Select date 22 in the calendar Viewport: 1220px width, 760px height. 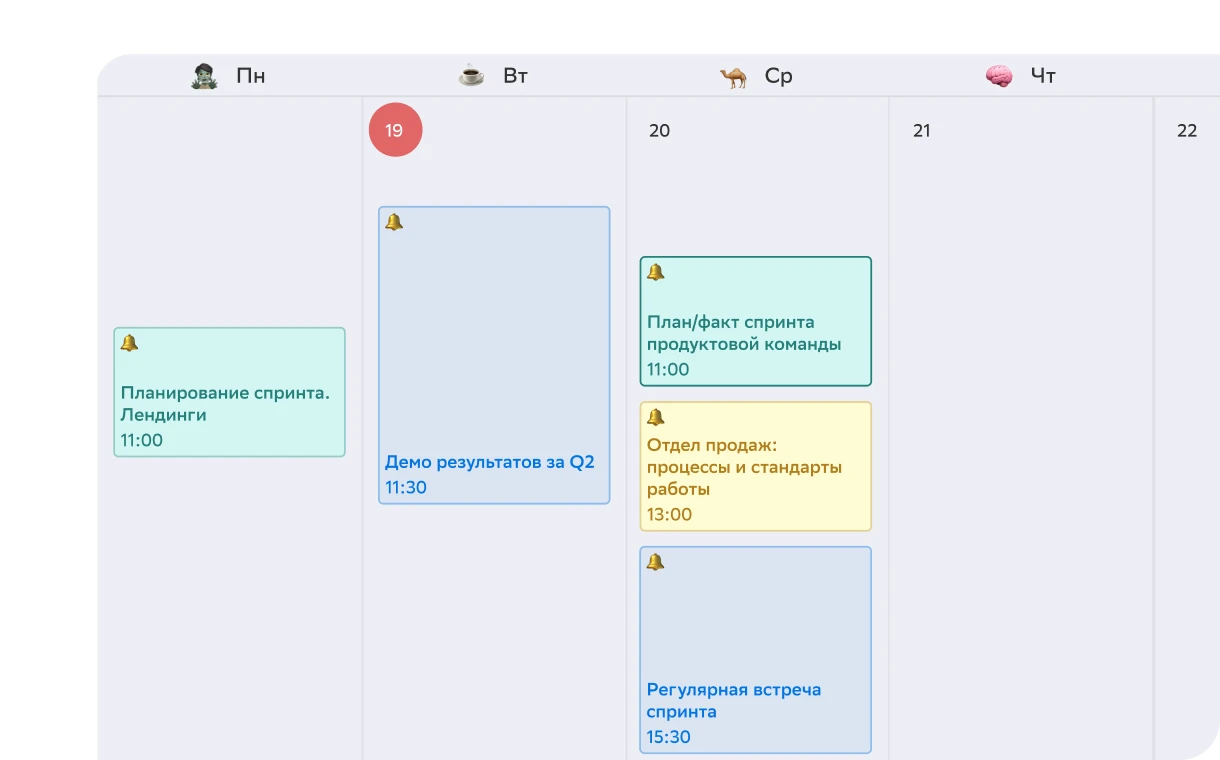(x=1187, y=131)
